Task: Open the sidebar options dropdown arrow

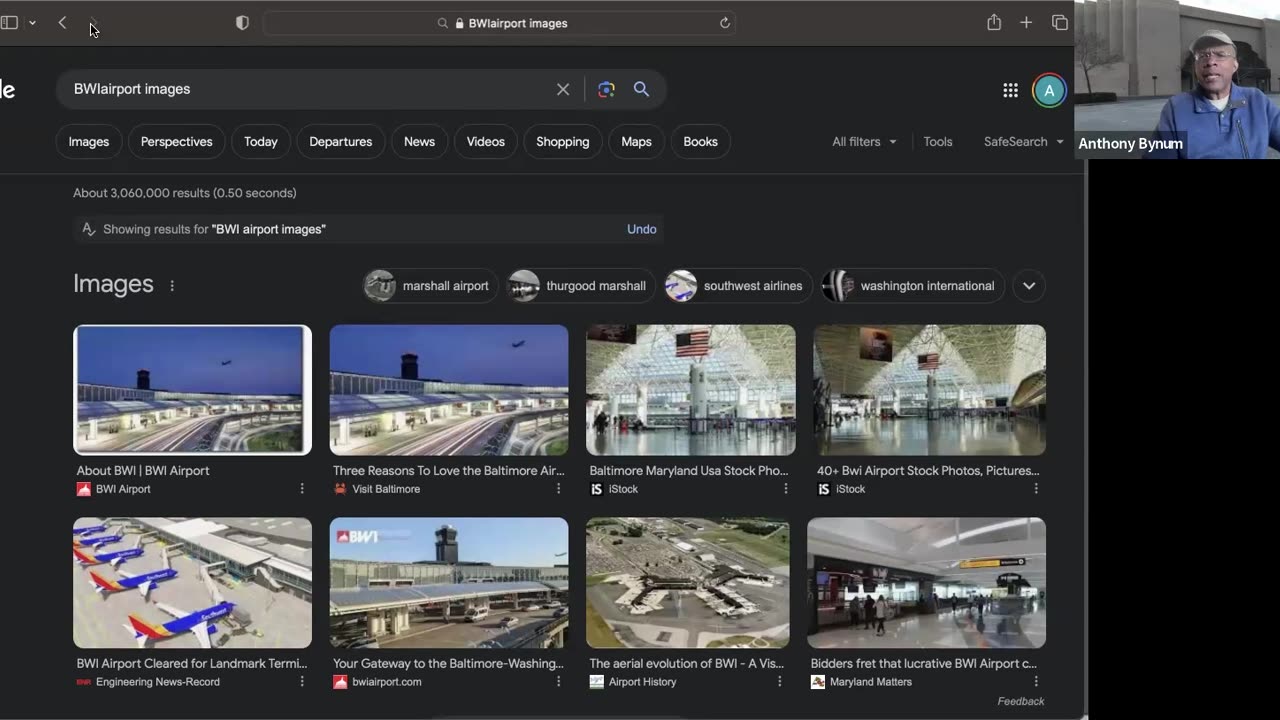Action: click(x=32, y=23)
